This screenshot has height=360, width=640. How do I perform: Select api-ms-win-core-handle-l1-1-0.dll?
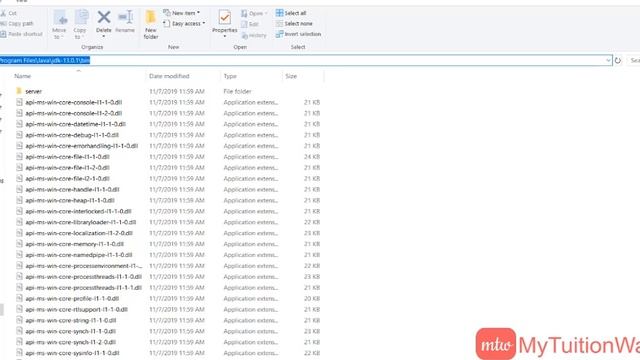click(x=72, y=190)
